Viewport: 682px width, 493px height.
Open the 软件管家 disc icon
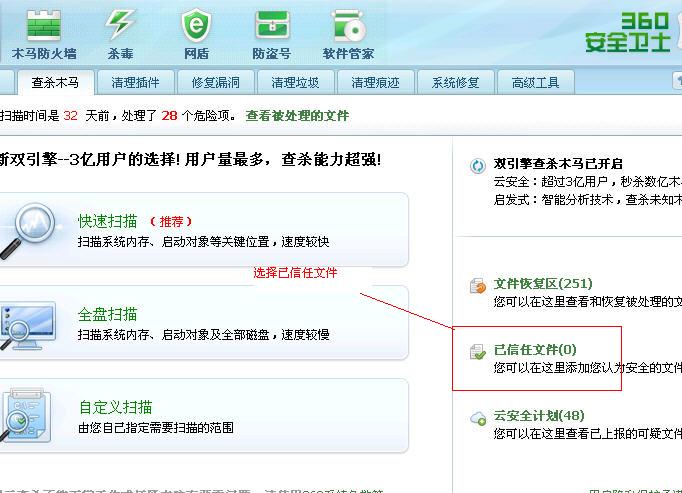pyautogui.click(x=348, y=25)
